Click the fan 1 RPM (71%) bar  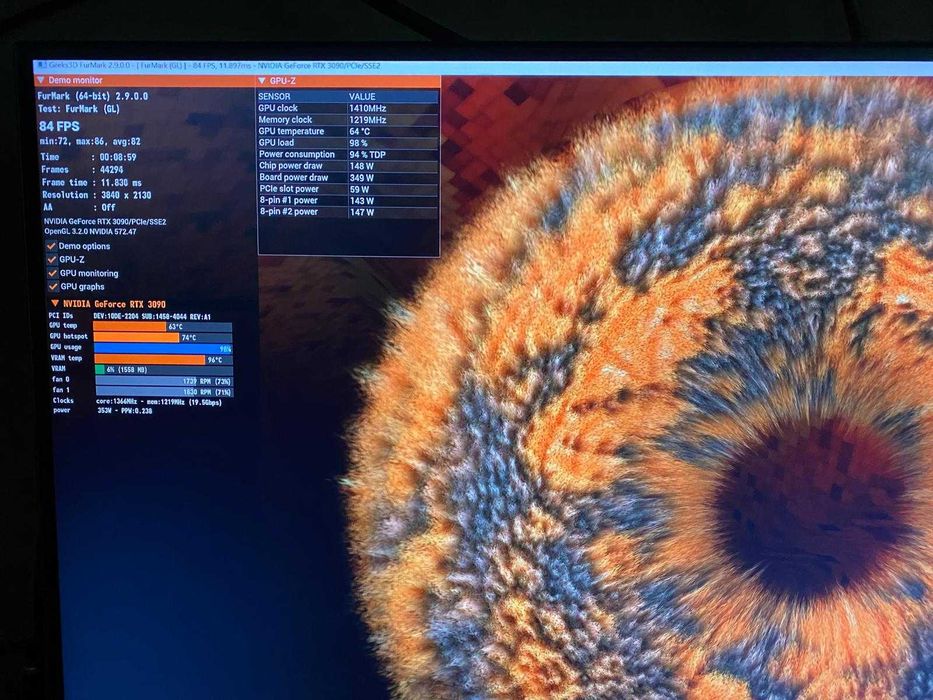165,392
